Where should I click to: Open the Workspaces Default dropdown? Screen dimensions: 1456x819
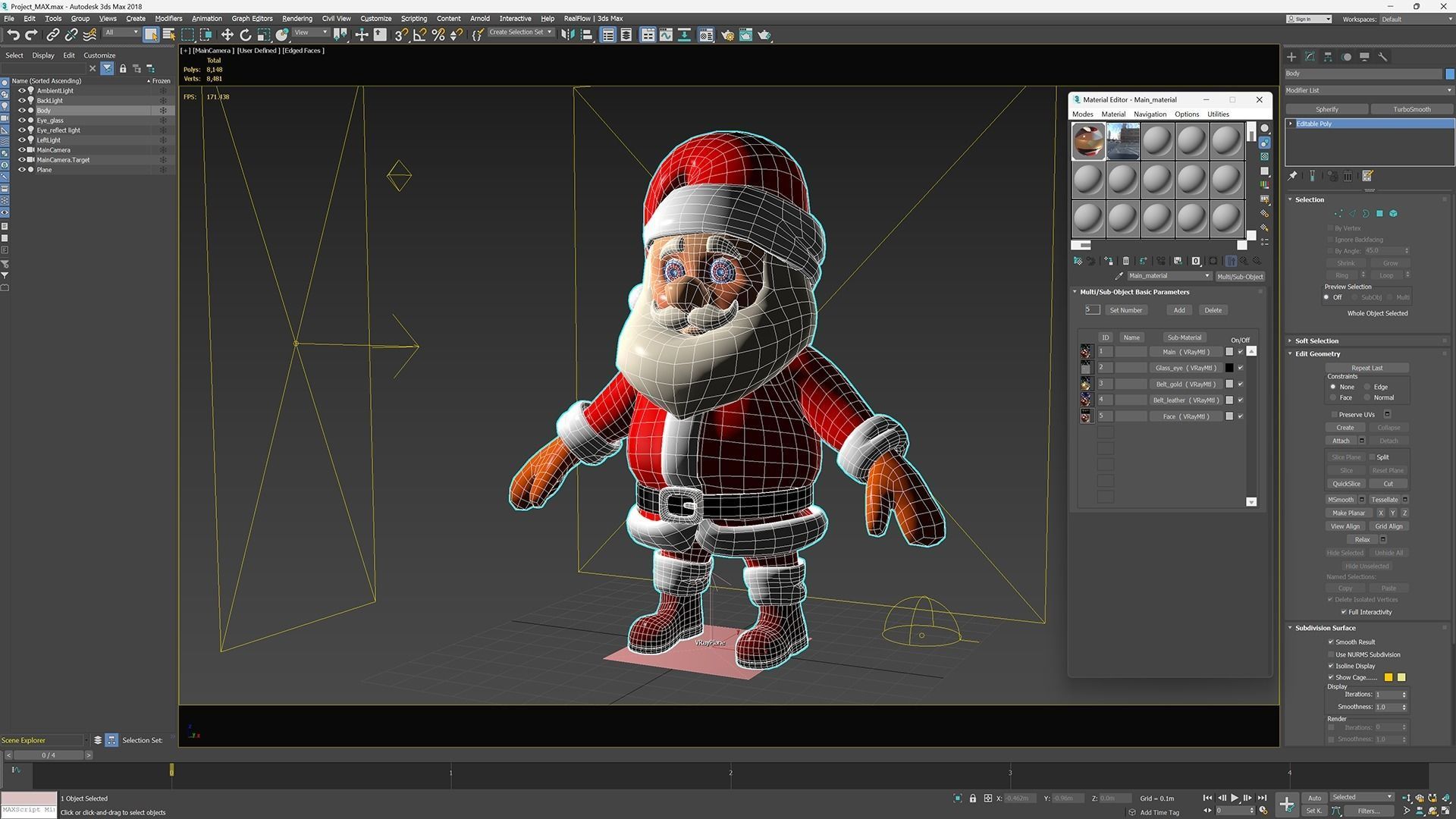tap(1417, 19)
